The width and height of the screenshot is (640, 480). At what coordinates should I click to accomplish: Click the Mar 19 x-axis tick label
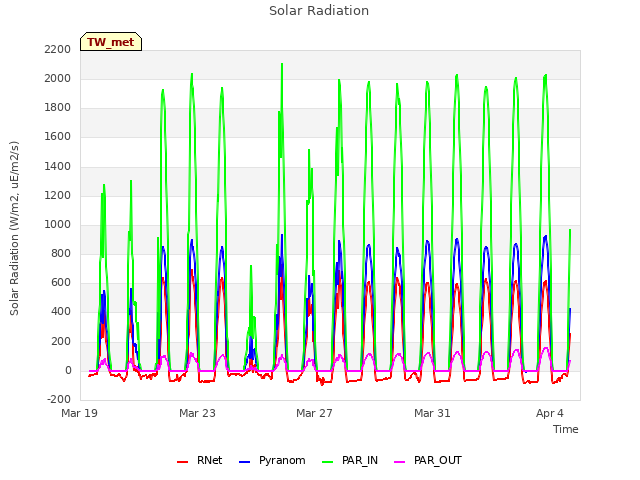click(80, 413)
